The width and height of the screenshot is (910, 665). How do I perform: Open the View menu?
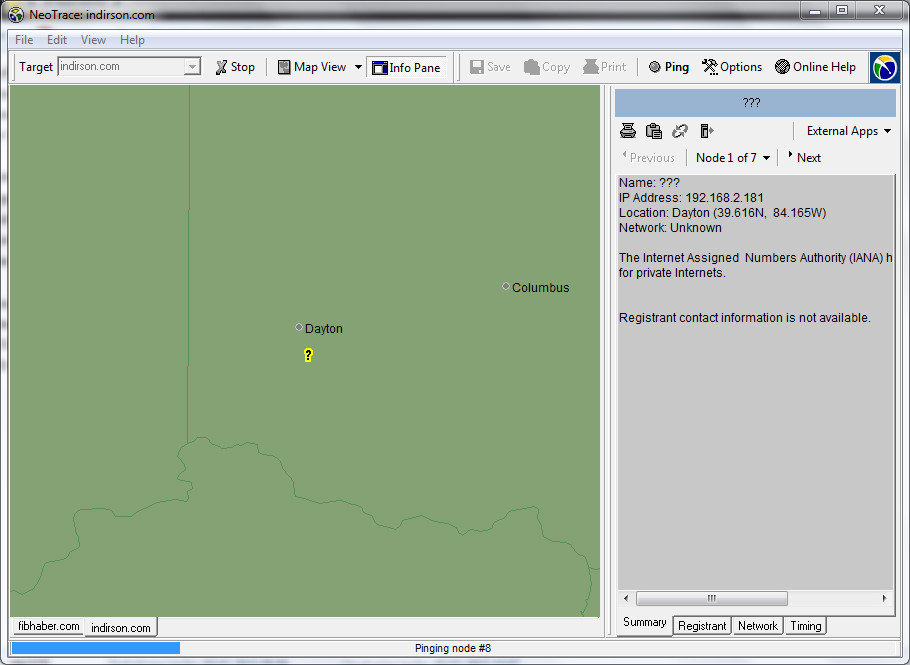click(93, 40)
